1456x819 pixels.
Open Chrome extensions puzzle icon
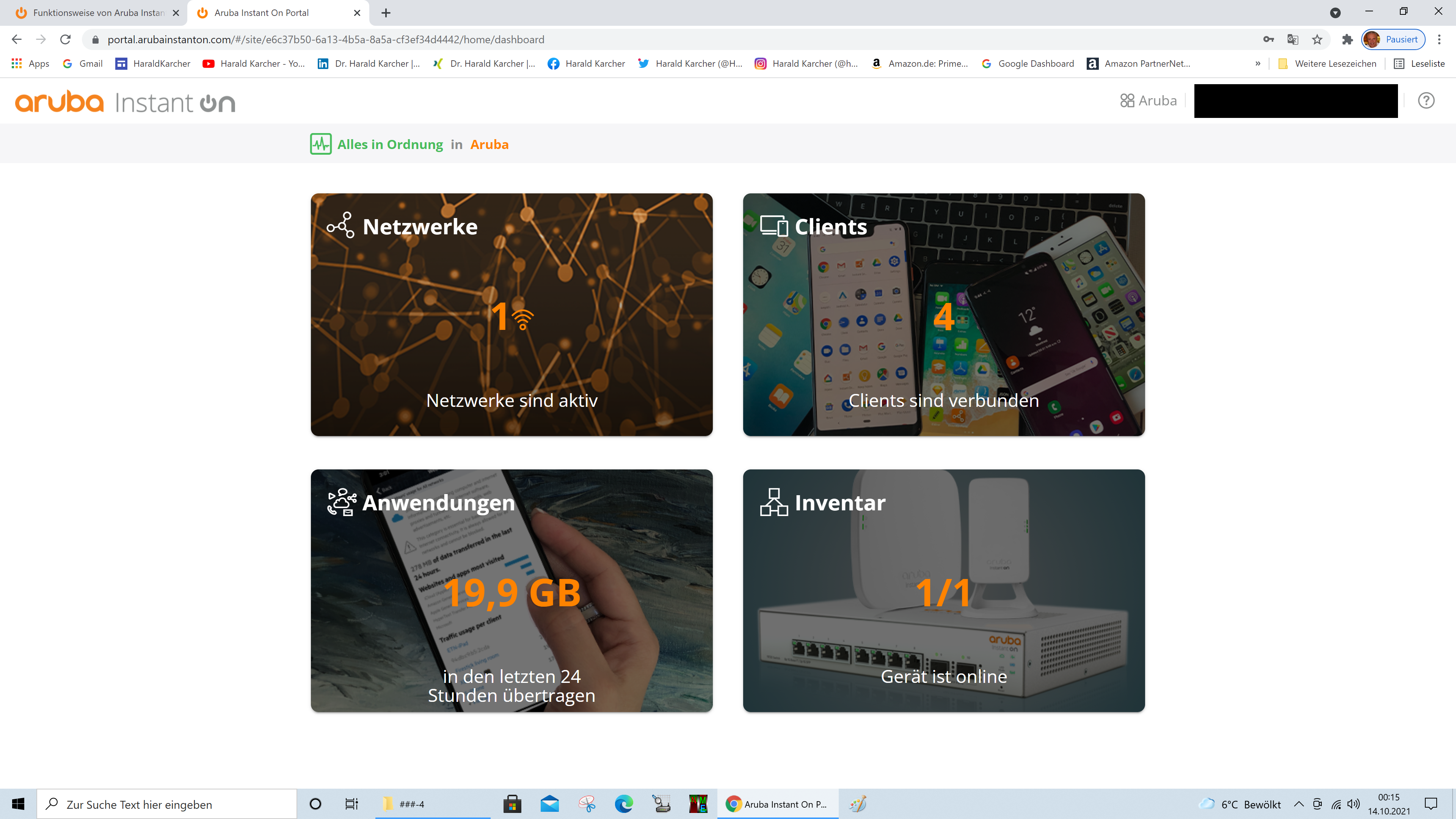1348,39
